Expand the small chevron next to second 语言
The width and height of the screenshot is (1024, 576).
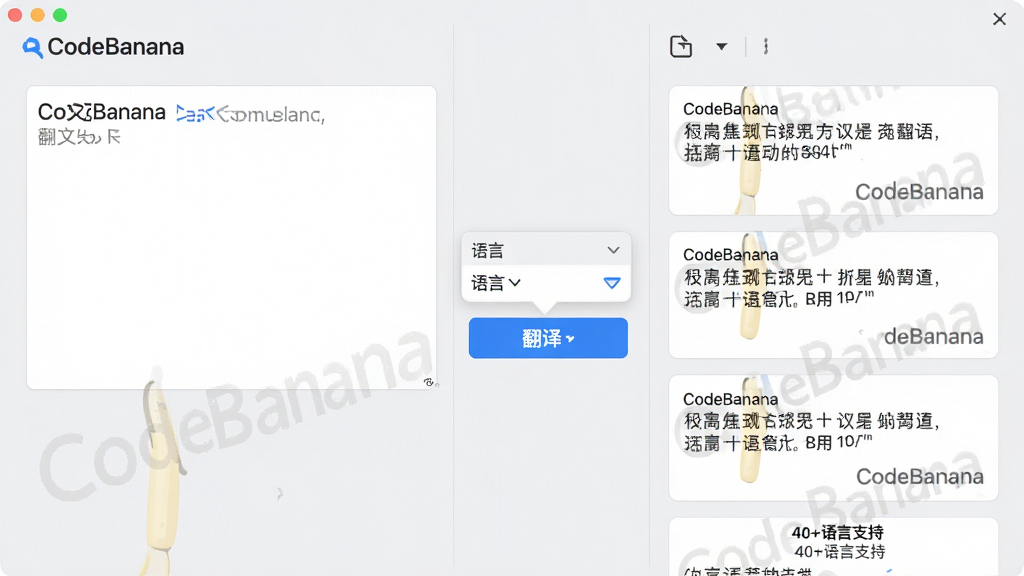pos(515,283)
